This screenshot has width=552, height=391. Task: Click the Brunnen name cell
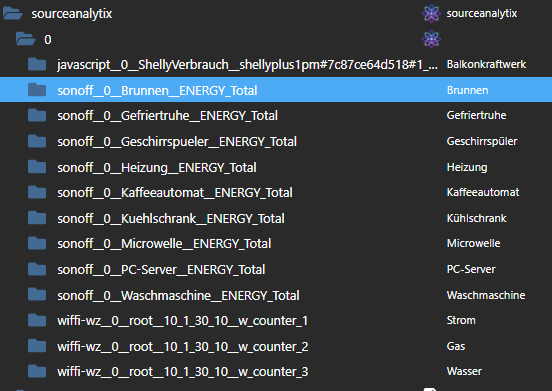pos(467,90)
